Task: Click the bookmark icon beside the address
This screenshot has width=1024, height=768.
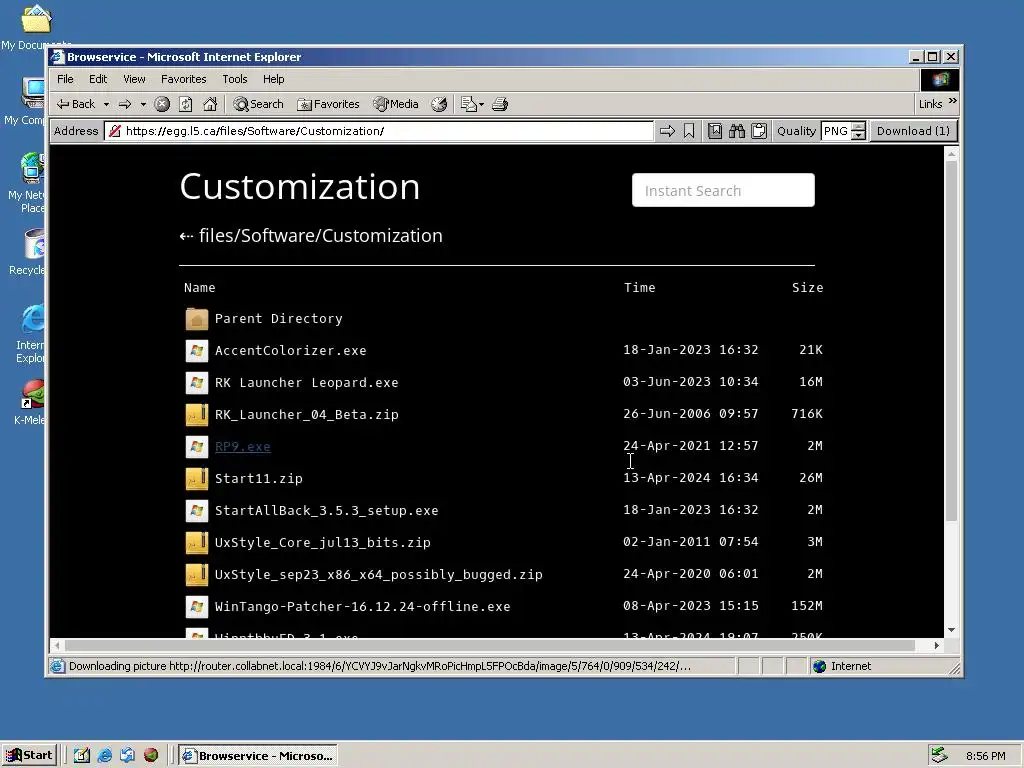Action: (x=689, y=131)
